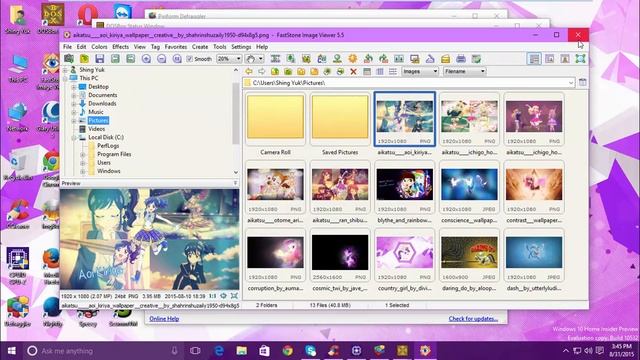640x360 pixels.
Task: Click the address bar path field
Action: [x=409, y=83]
